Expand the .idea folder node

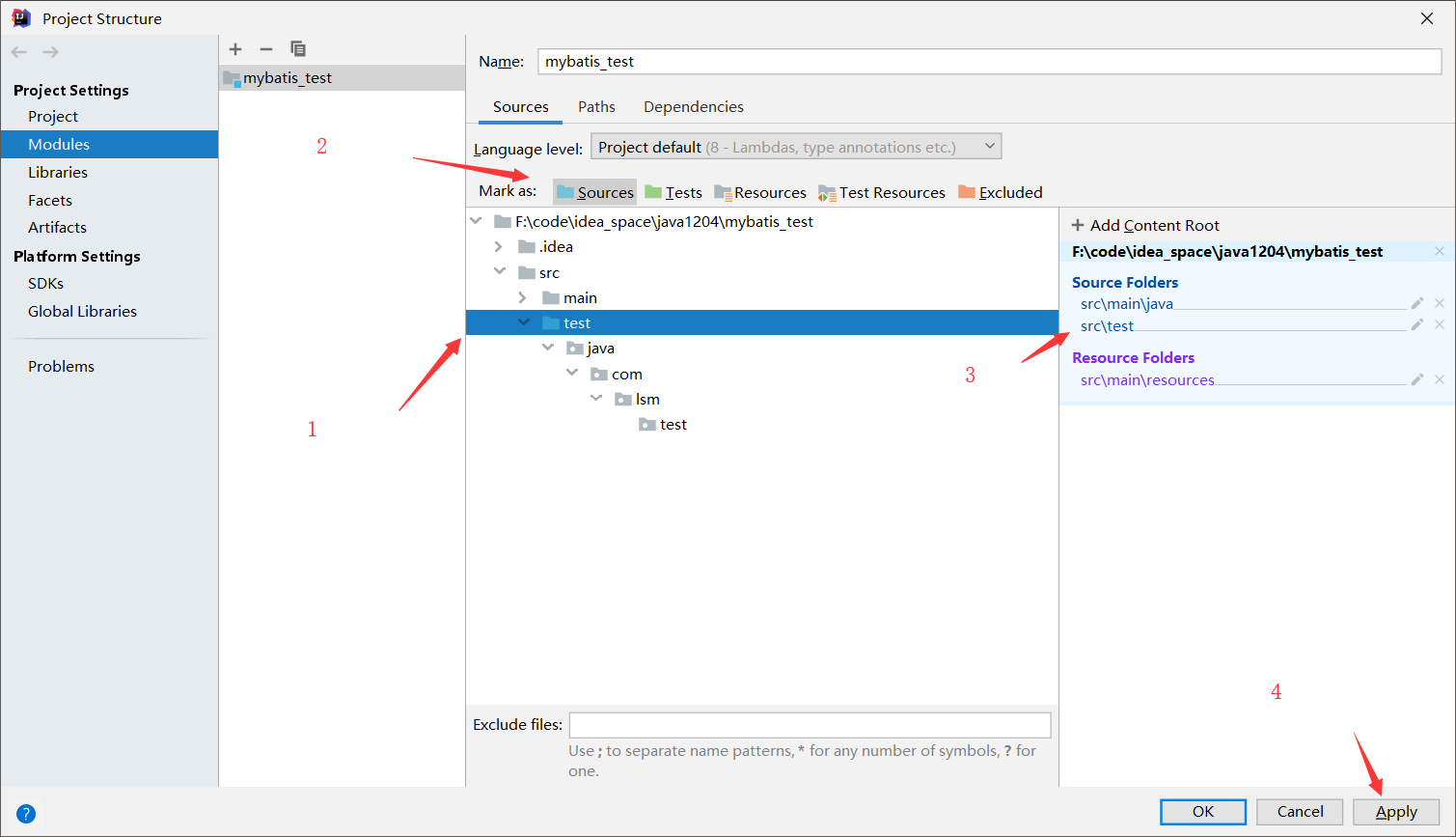[498, 247]
